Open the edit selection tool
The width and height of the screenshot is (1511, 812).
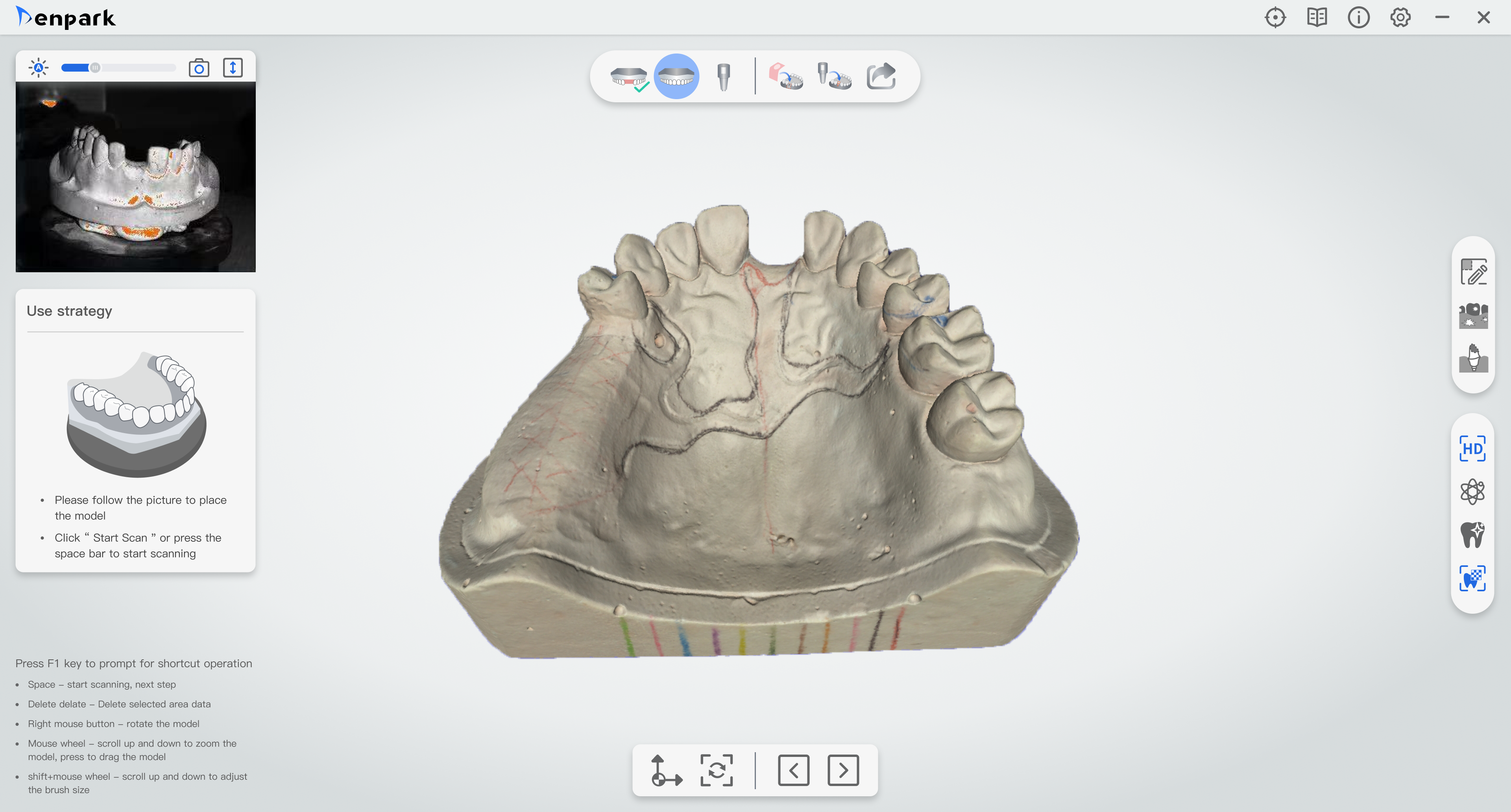pos(1473,272)
